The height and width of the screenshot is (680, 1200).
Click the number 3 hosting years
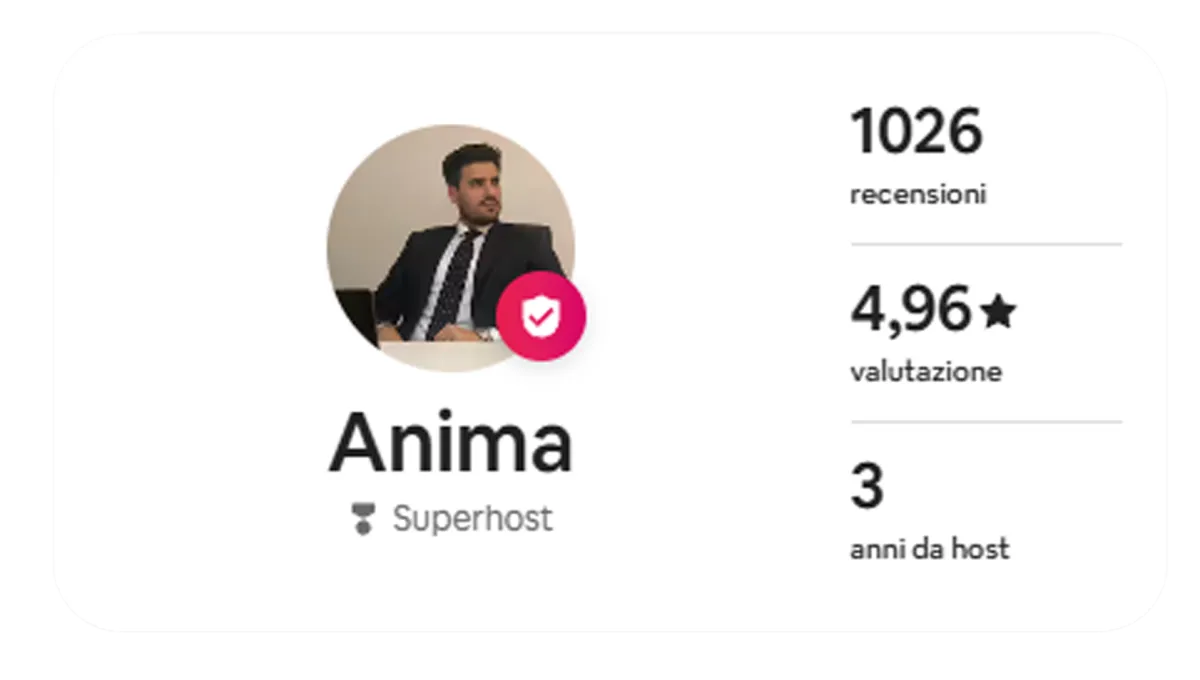tap(867, 487)
